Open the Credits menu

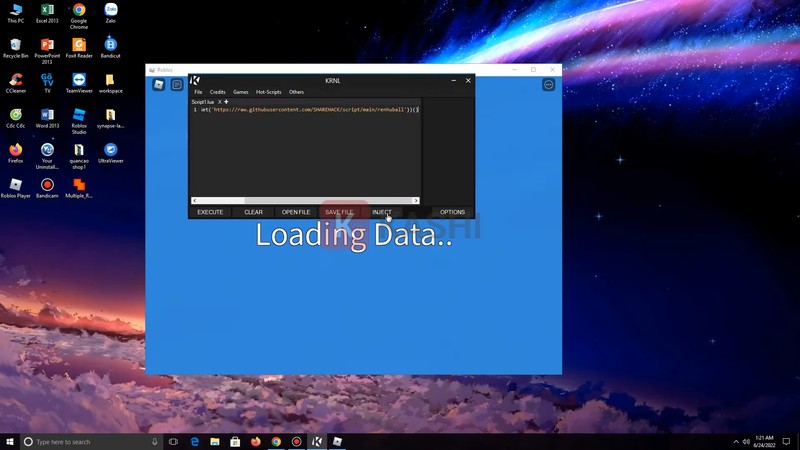click(217, 92)
